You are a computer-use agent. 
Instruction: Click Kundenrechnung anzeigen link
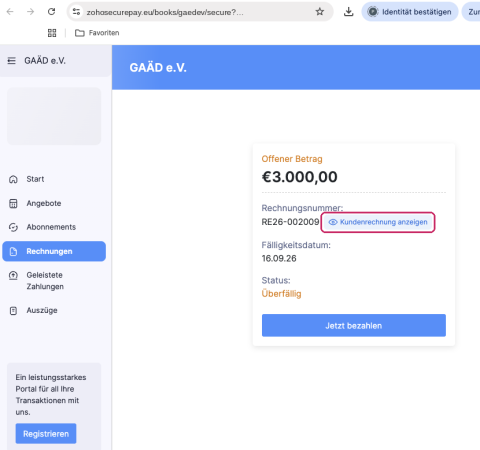click(378, 222)
